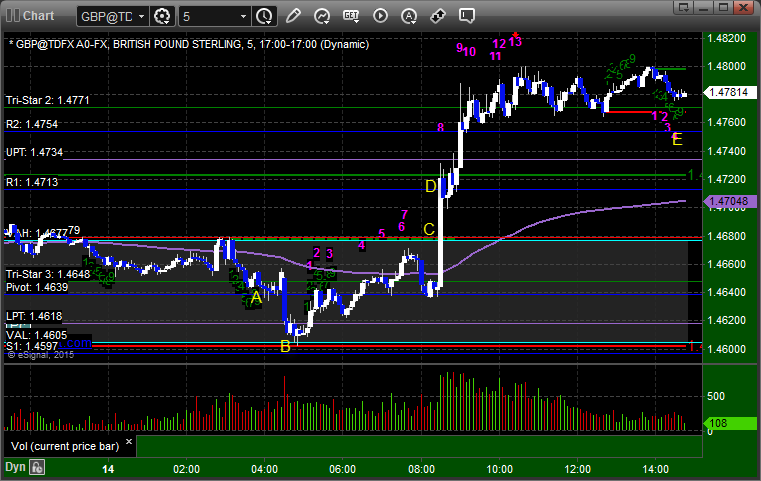Click the 1.47048 moving average marker
This screenshot has height=481, width=761.
(x=729, y=201)
